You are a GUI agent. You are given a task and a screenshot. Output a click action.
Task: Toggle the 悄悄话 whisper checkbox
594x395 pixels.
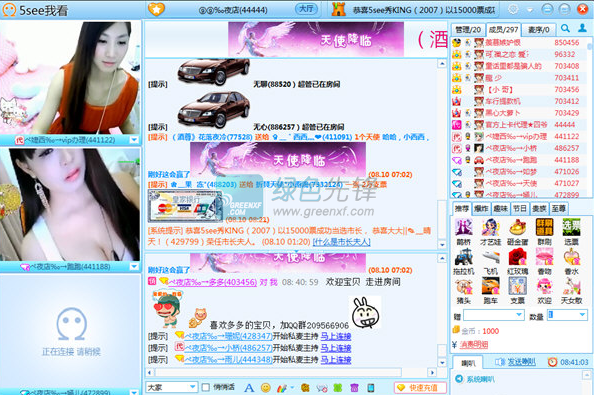point(206,387)
